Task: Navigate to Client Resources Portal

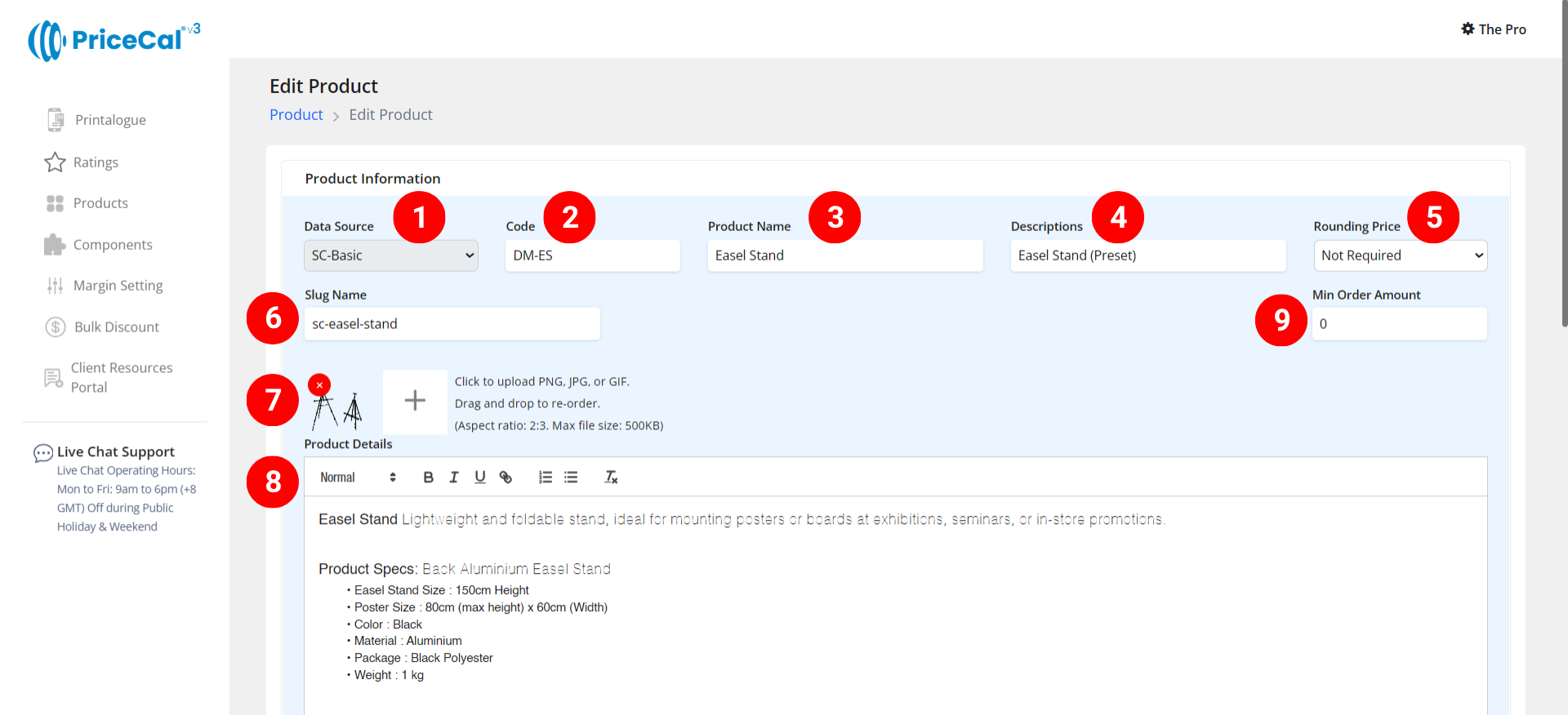Action: [x=121, y=377]
